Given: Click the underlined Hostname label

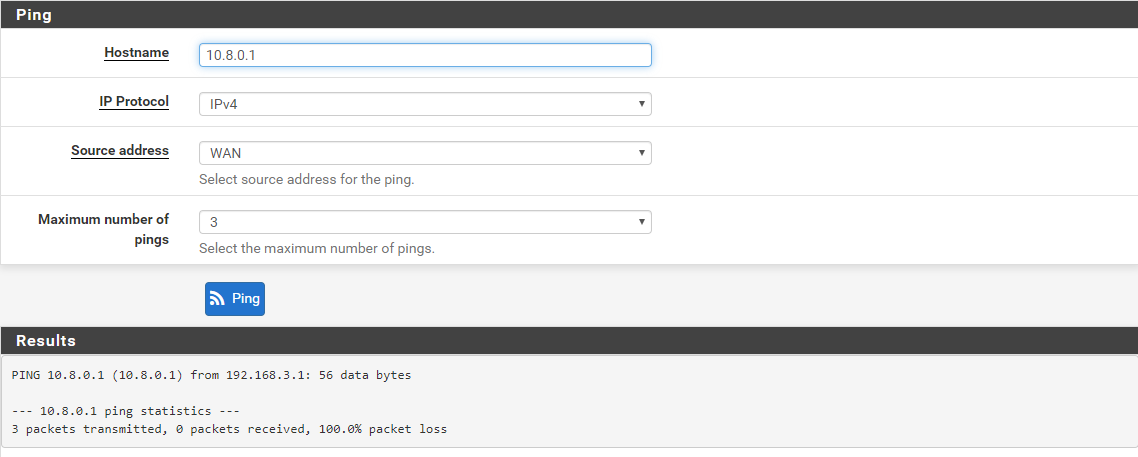Looking at the screenshot, I should [136, 53].
